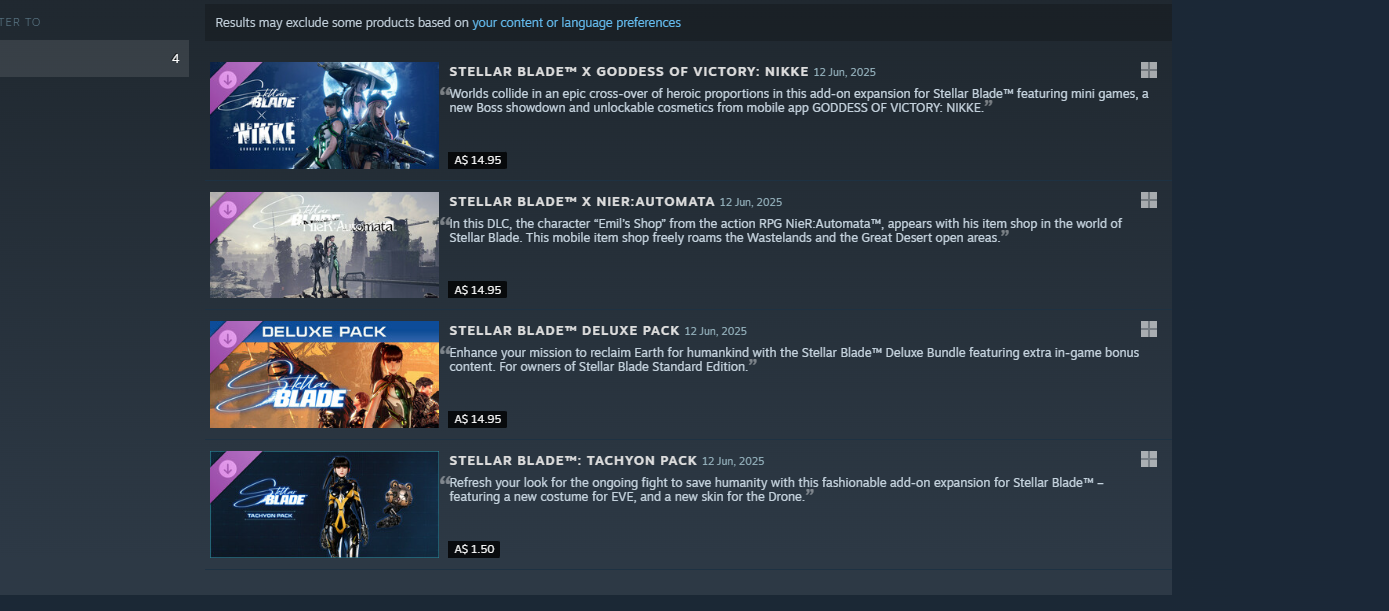Click the NieR:Automata DLC release date 12 Jun, 2025

coord(751,202)
